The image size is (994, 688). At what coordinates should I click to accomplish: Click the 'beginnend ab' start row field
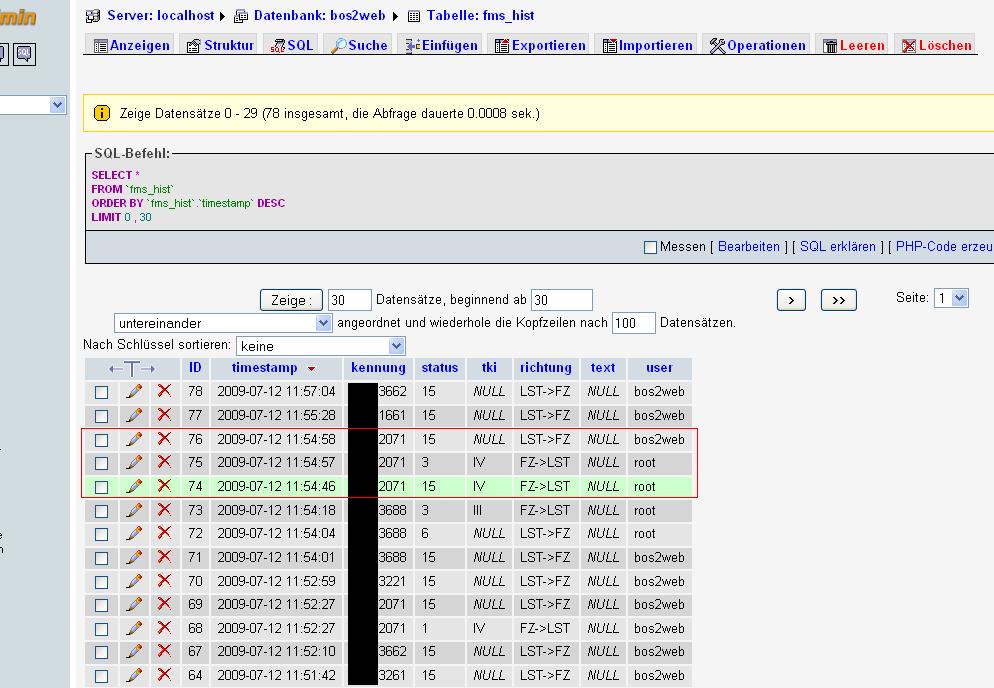click(561, 300)
